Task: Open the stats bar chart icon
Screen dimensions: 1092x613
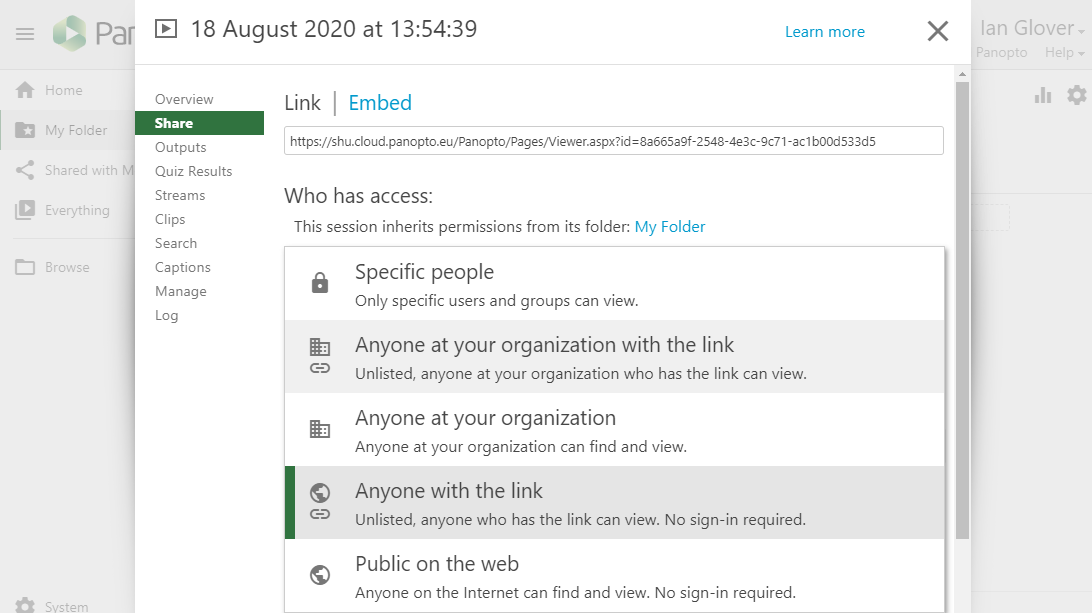Action: point(1043,95)
